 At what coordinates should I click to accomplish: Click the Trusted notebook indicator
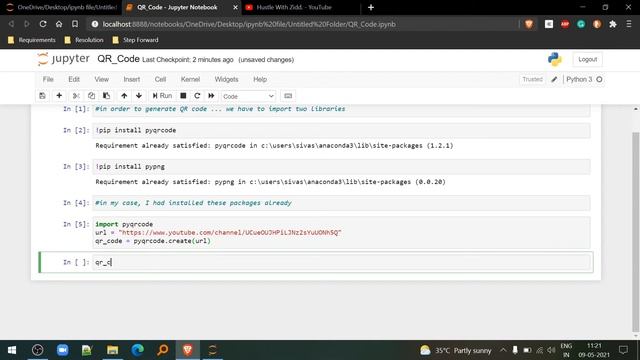coord(532,79)
